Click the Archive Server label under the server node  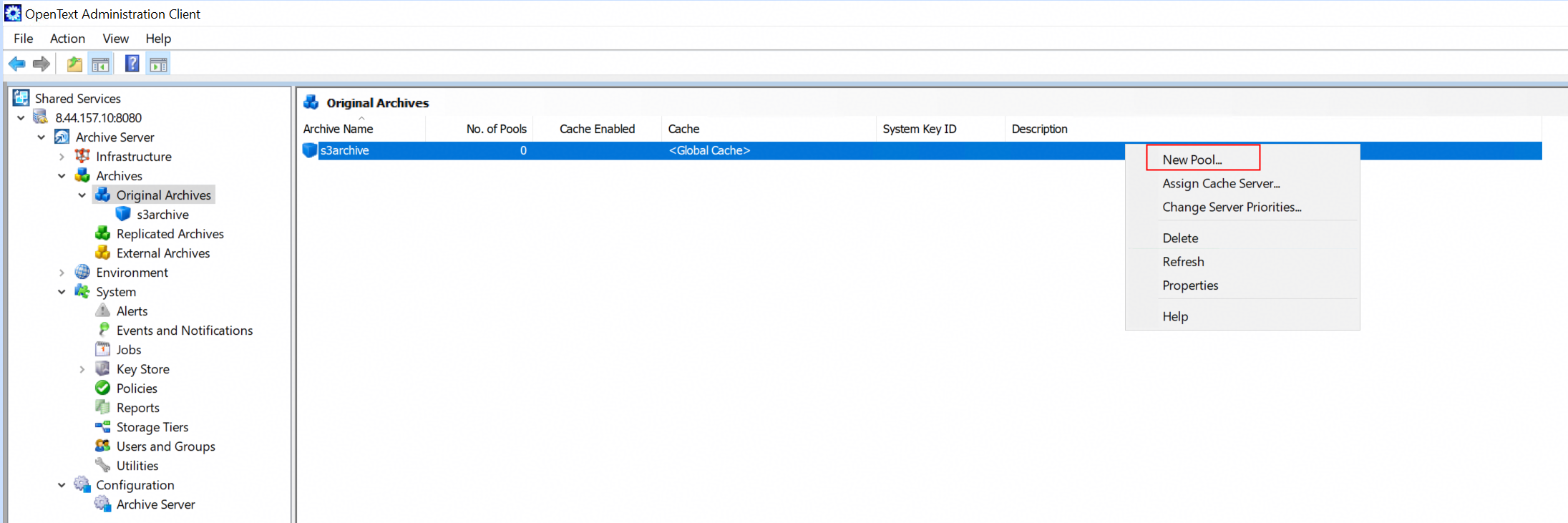point(115,137)
